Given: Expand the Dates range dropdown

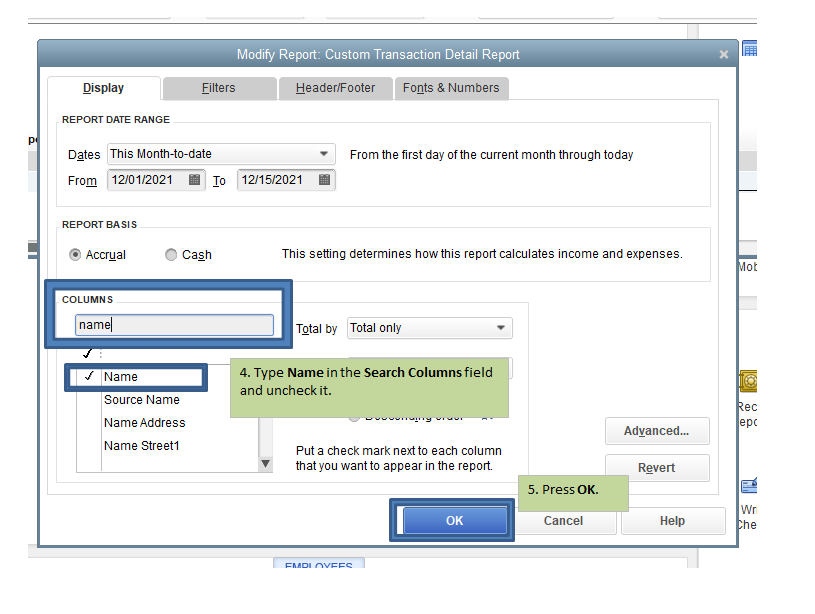Looking at the screenshot, I should (324, 154).
